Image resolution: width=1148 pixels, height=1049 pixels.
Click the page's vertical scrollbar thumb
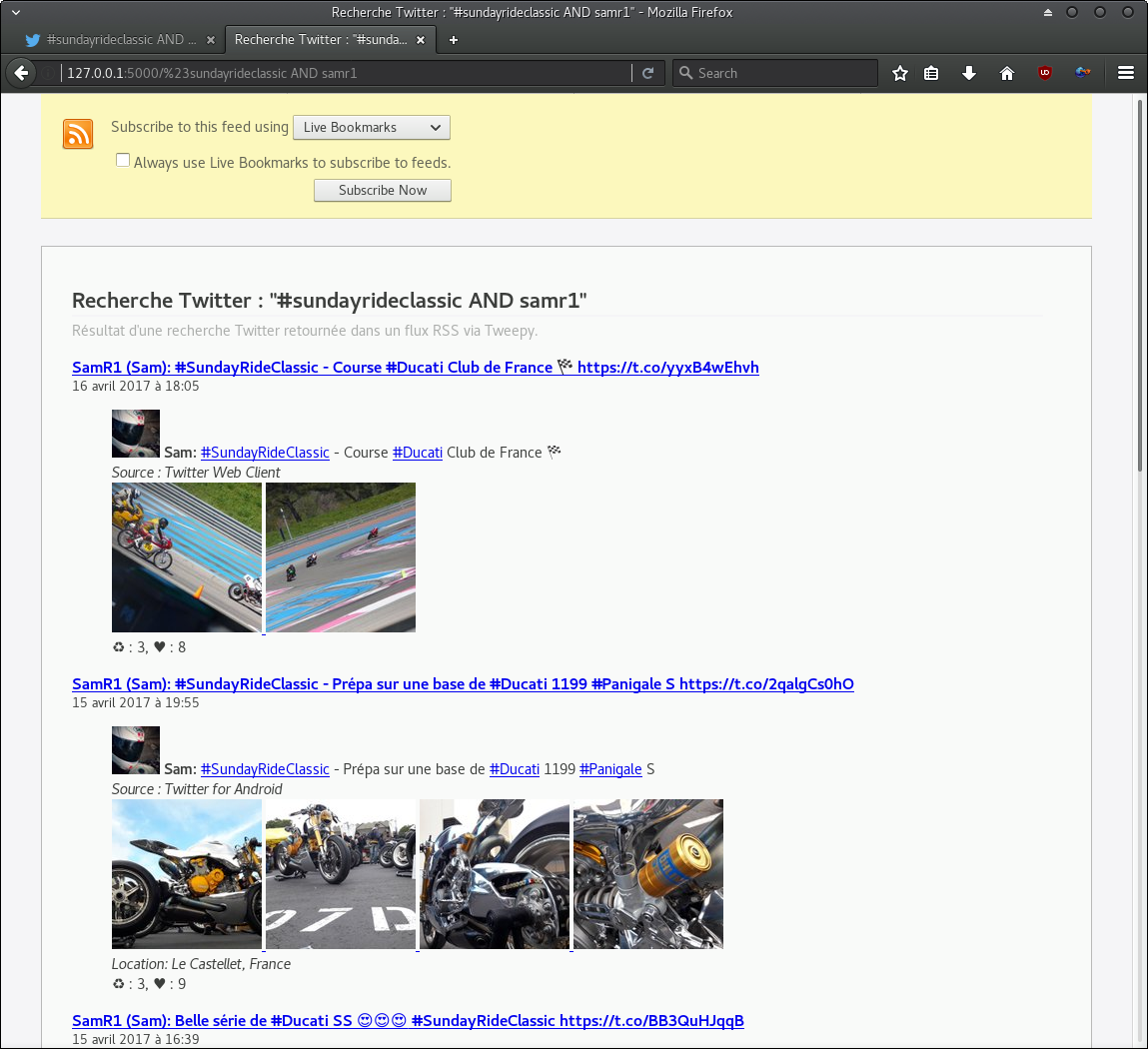click(1140, 286)
